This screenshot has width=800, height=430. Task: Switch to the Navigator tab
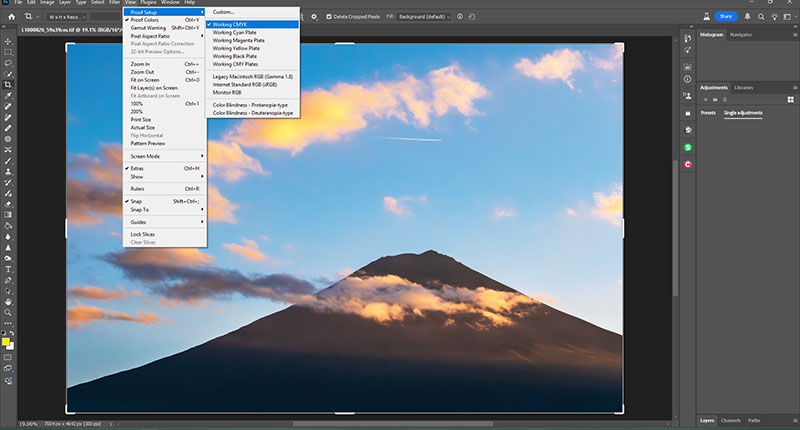click(741, 35)
